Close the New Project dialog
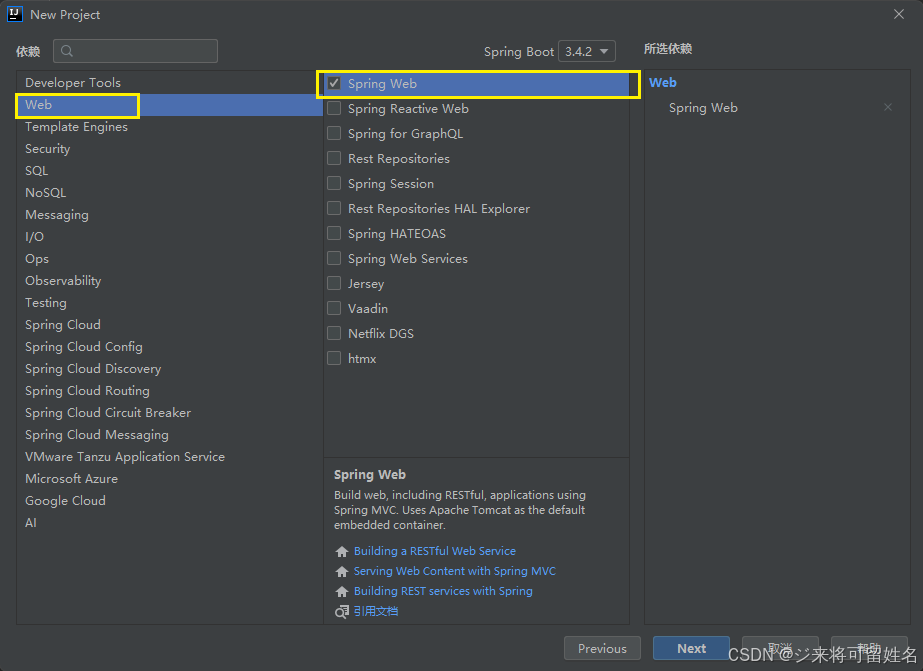This screenshot has width=923, height=671. (x=898, y=14)
